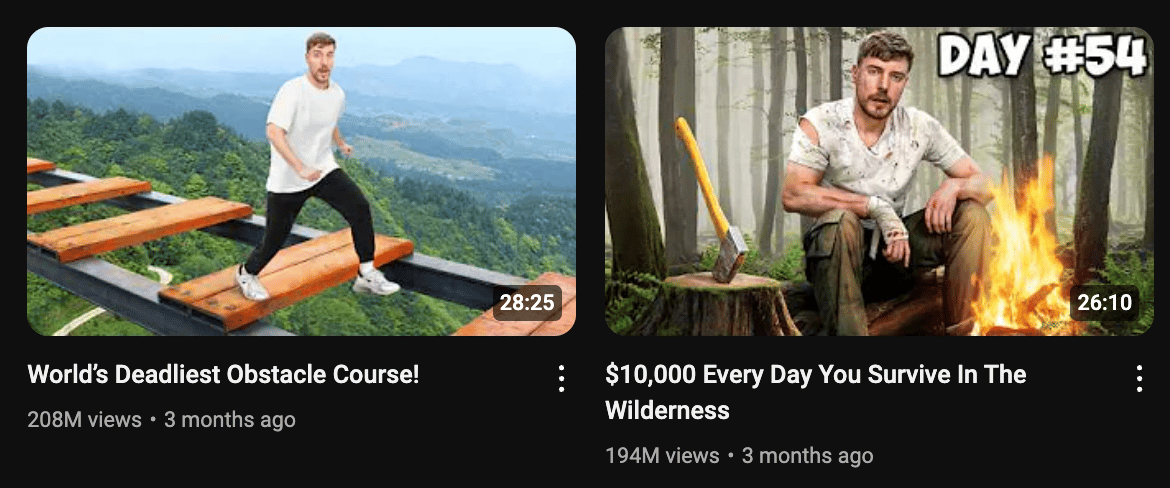This screenshot has height=488, width=1170.
Task: Click "3 months ago" under obstacle course video
Action: [x=230, y=420]
